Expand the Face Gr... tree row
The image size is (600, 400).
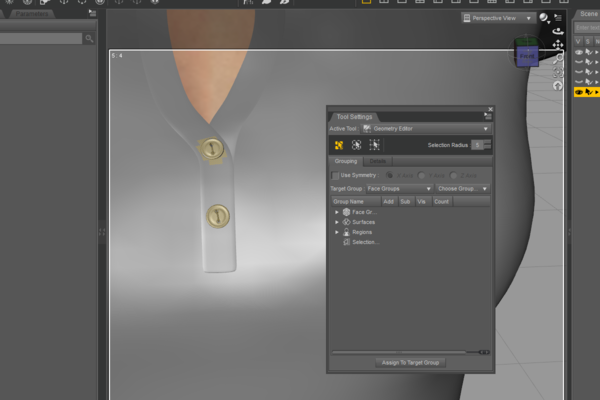(x=337, y=212)
